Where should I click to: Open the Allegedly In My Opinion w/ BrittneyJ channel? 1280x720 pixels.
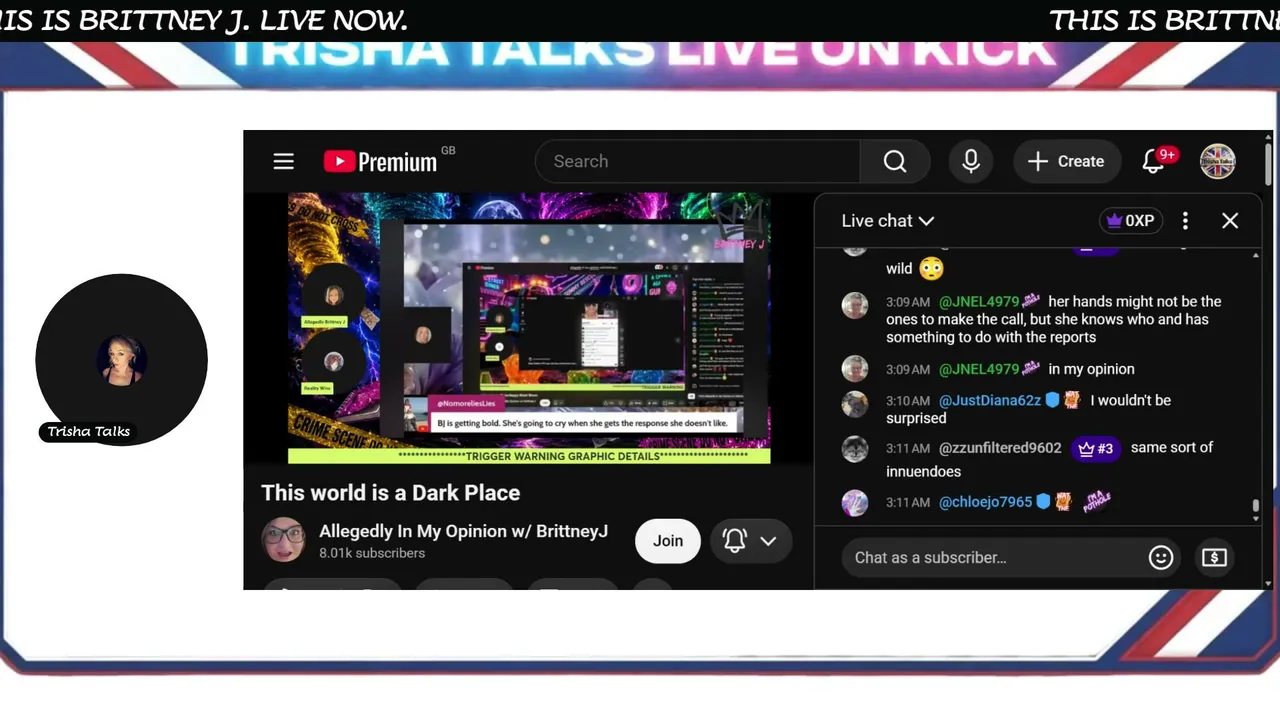click(x=463, y=531)
